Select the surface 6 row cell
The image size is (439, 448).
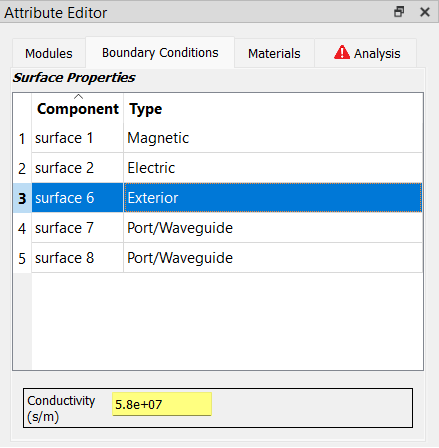tap(78, 198)
